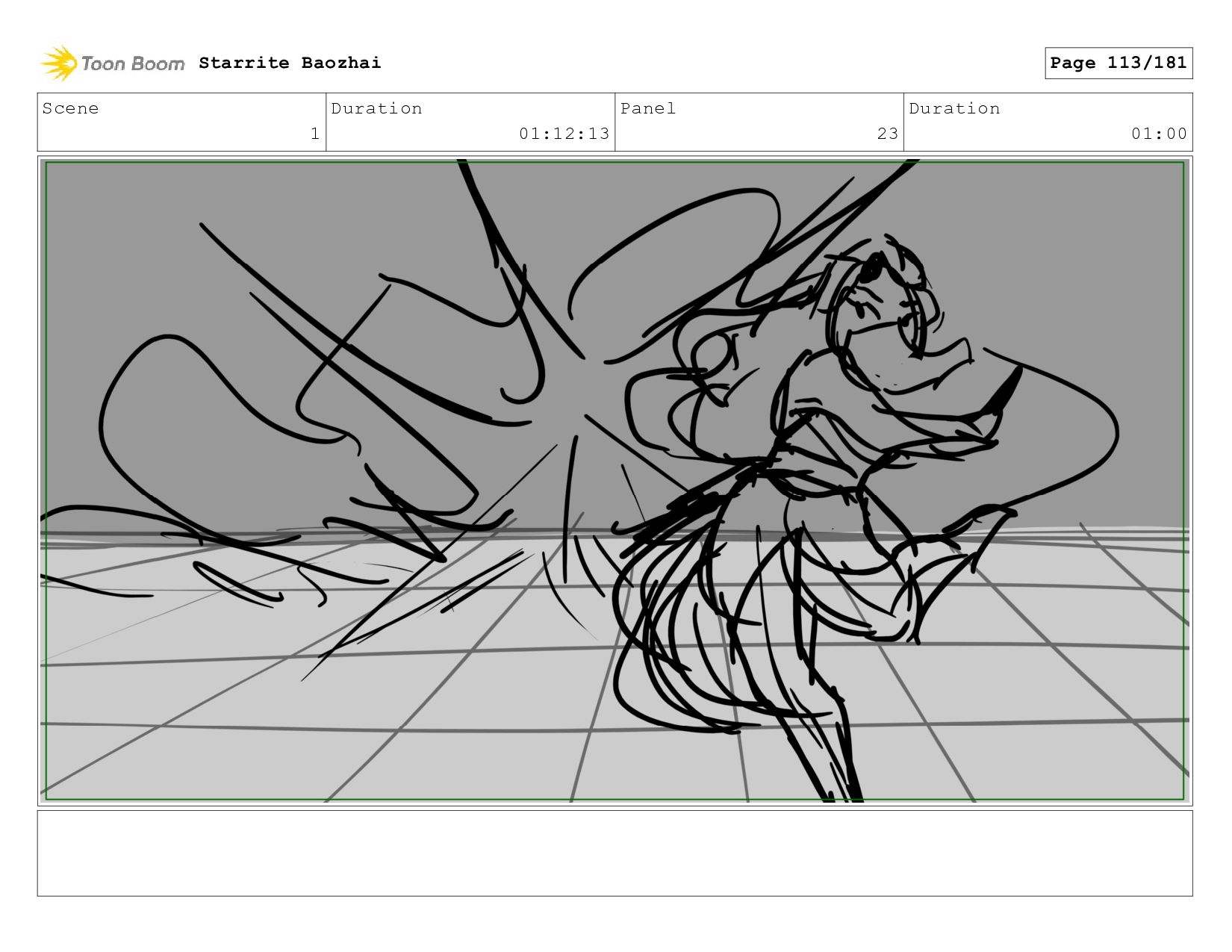Click the 'Page 113/181' page indicator
The width and height of the screenshot is (1232, 952).
pos(1118,63)
